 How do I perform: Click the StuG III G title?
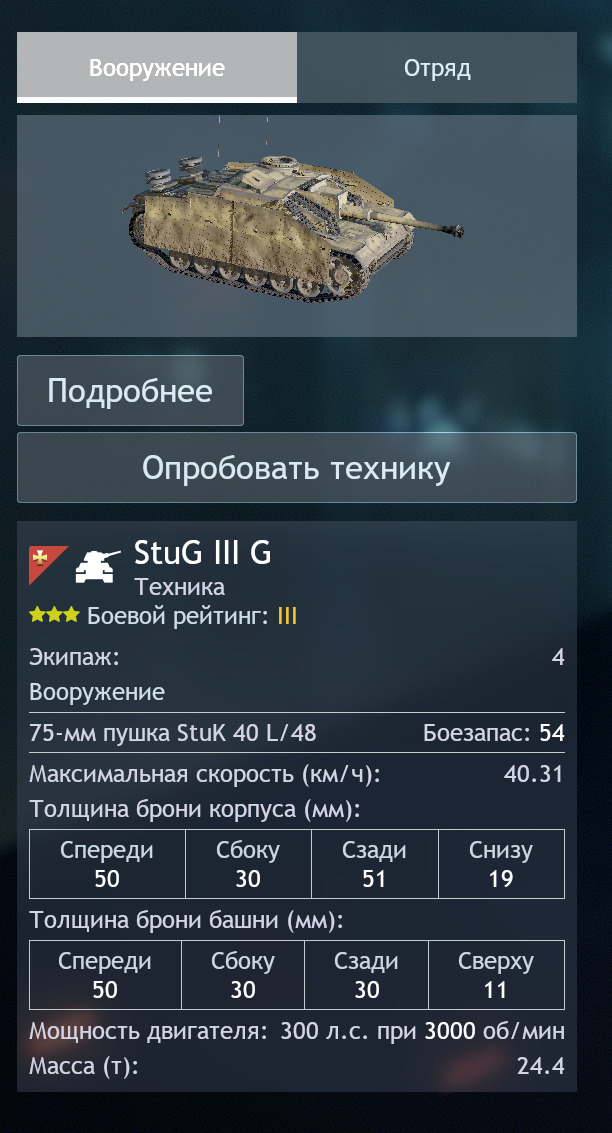[x=202, y=553]
